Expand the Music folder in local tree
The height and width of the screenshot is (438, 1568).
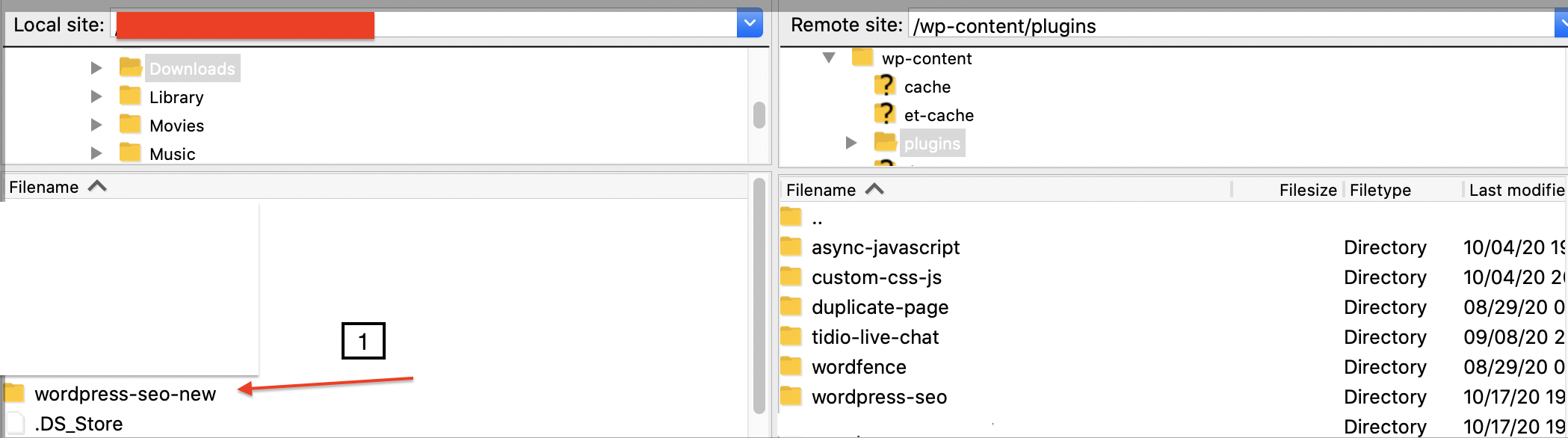click(x=96, y=153)
